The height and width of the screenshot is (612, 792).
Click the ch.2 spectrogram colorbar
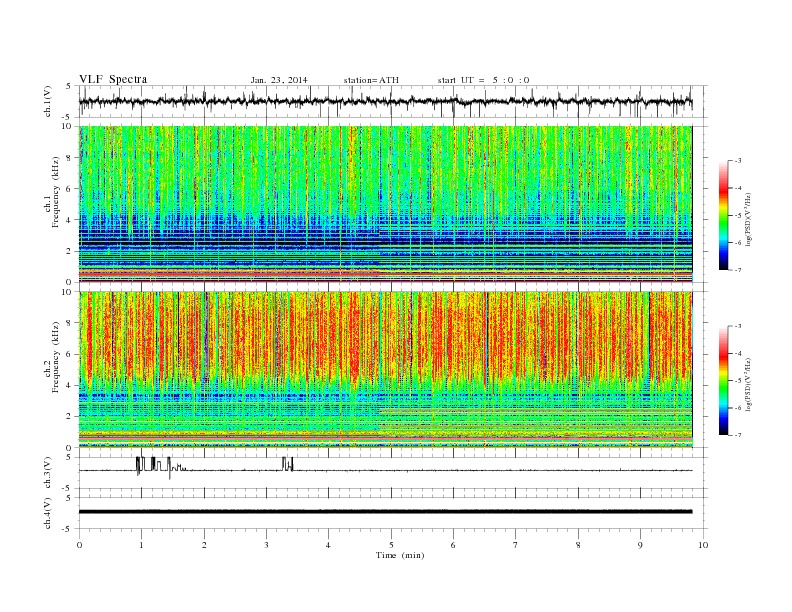723,380
